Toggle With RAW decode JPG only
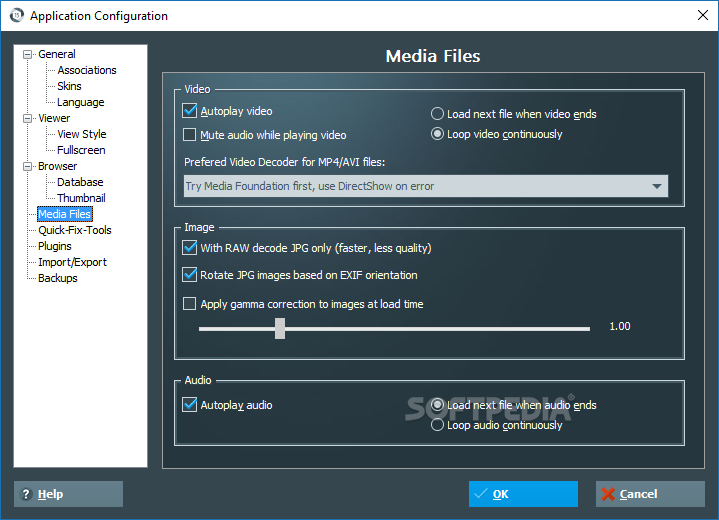Viewport: 719px width, 520px height. click(189, 248)
